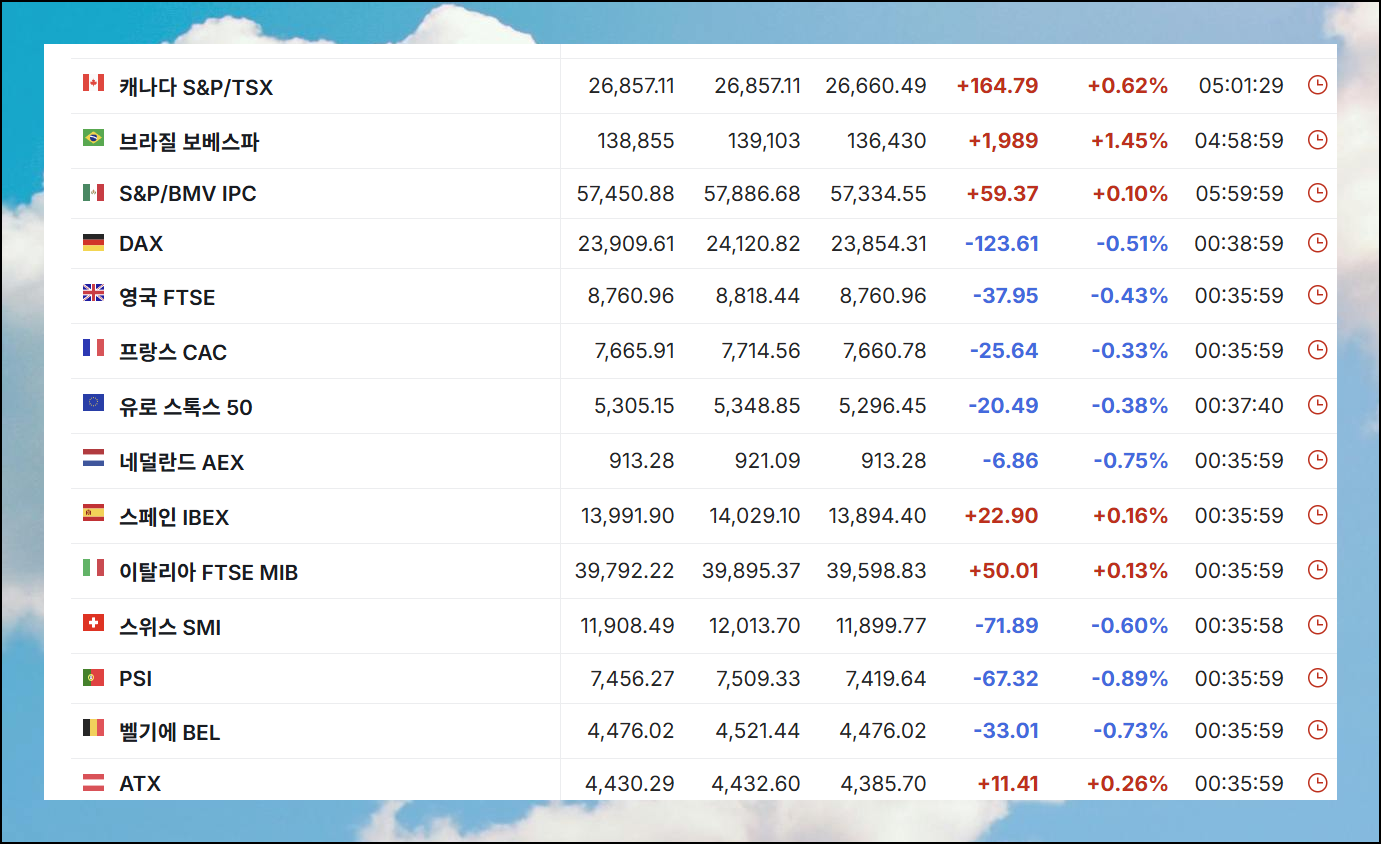Click the Belgian flag beside 벨기에 BEL
The width and height of the screenshot is (1381, 844).
coord(93,728)
